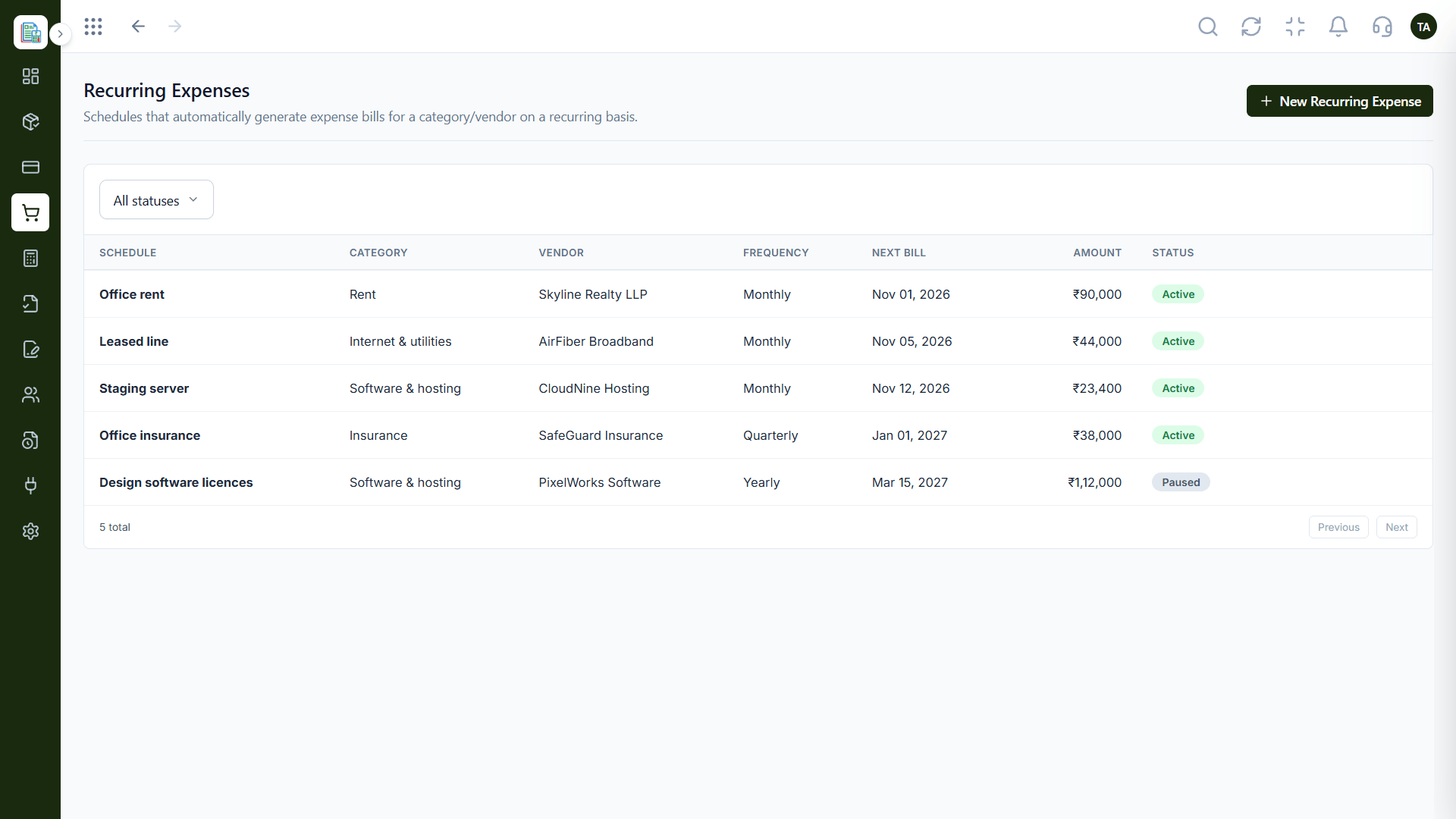This screenshot has height=819, width=1456.
Task: Open the All statuses filter dropdown
Action: click(156, 199)
